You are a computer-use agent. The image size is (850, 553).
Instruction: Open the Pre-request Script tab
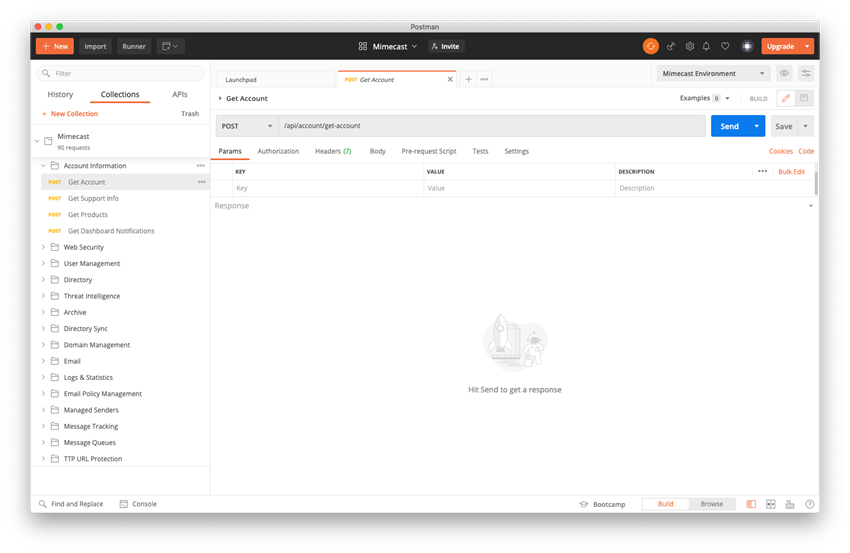429,151
